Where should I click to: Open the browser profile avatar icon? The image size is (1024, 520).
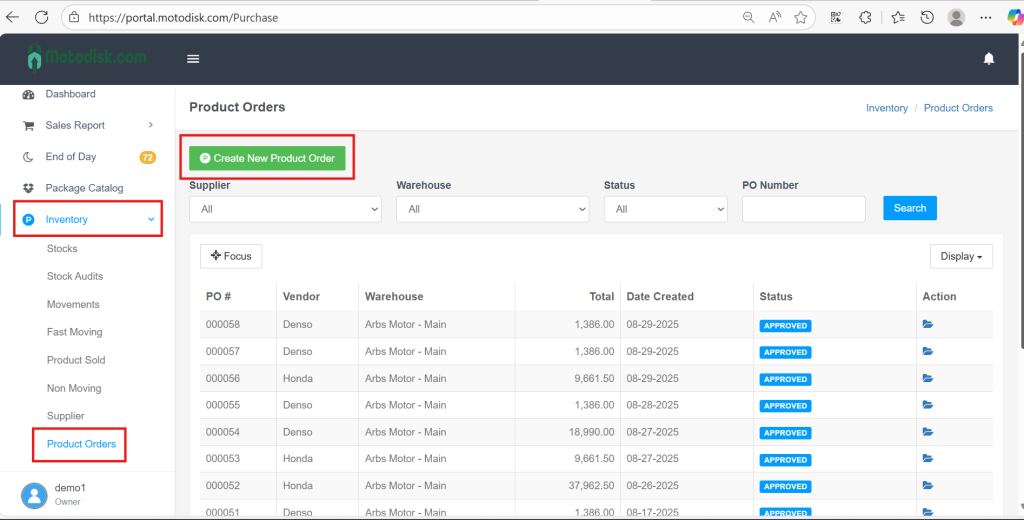tap(956, 17)
